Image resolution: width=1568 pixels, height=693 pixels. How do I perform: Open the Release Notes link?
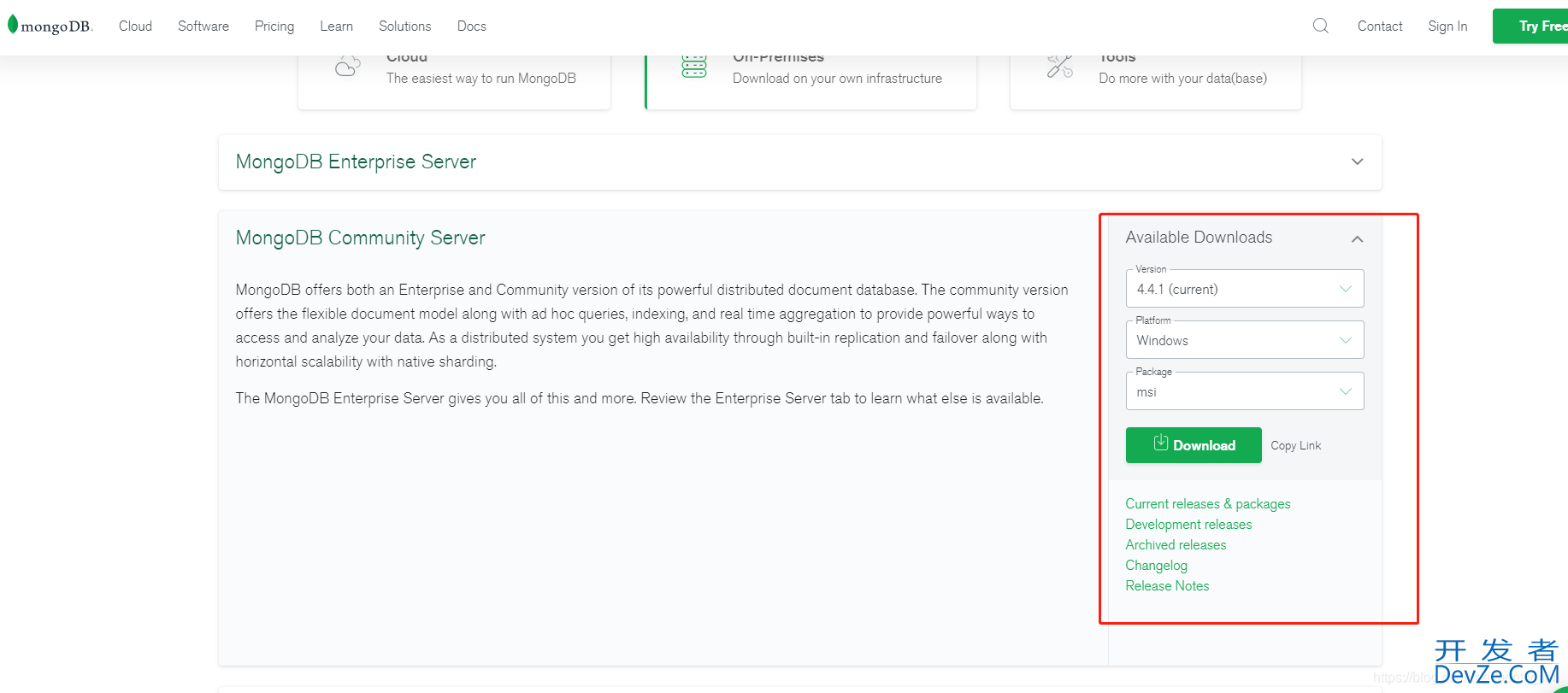(x=1167, y=586)
